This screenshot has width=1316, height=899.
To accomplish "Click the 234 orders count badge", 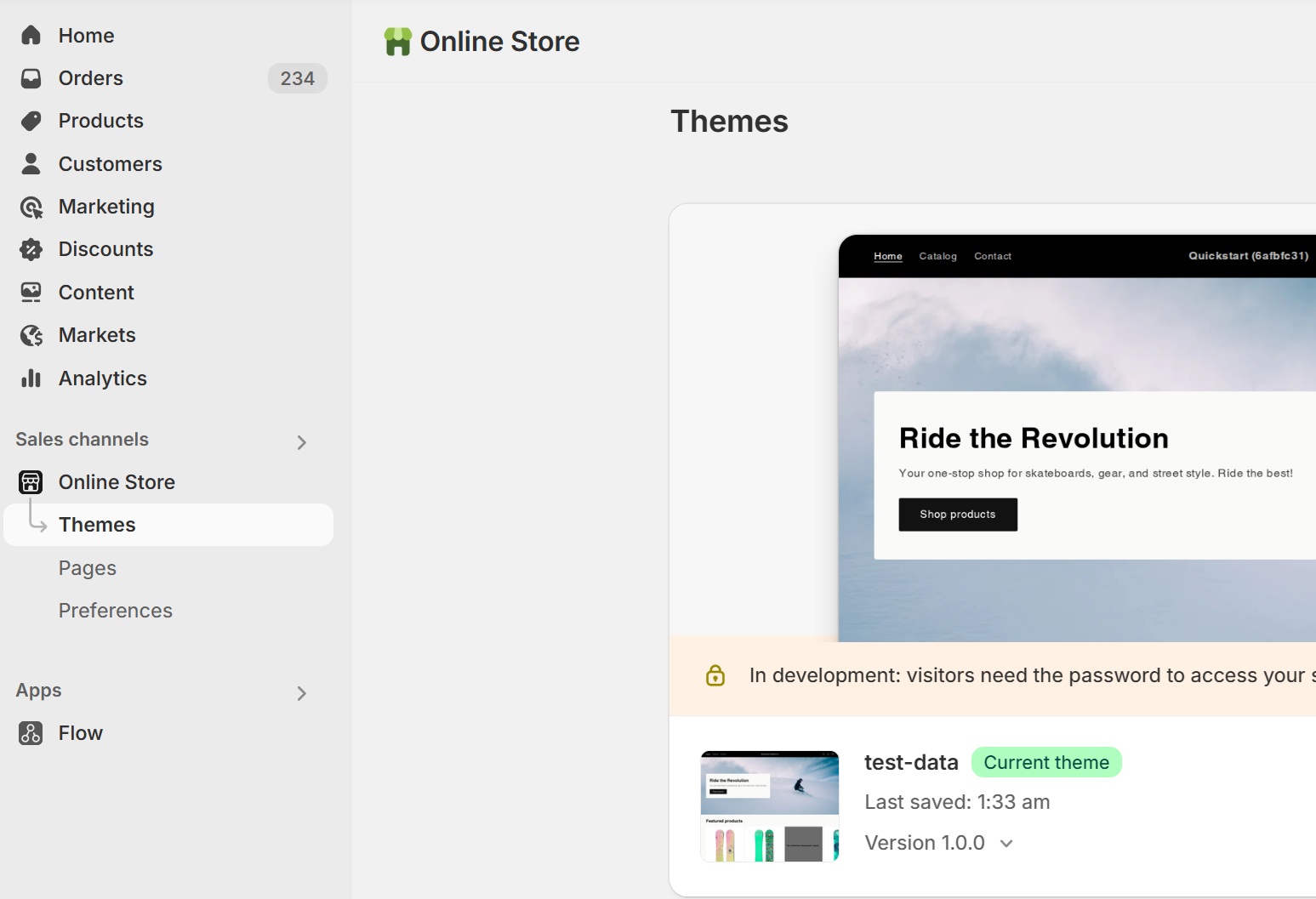I will point(297,78).
